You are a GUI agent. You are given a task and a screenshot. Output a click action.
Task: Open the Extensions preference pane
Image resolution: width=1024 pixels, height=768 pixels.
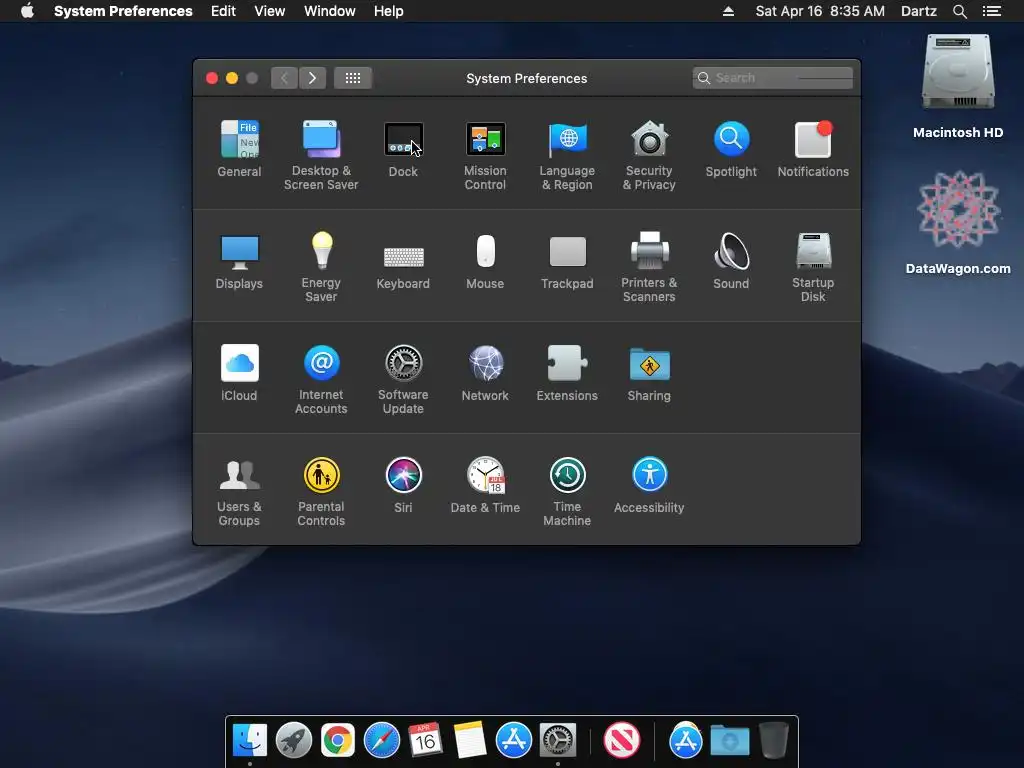coord(567,374)
